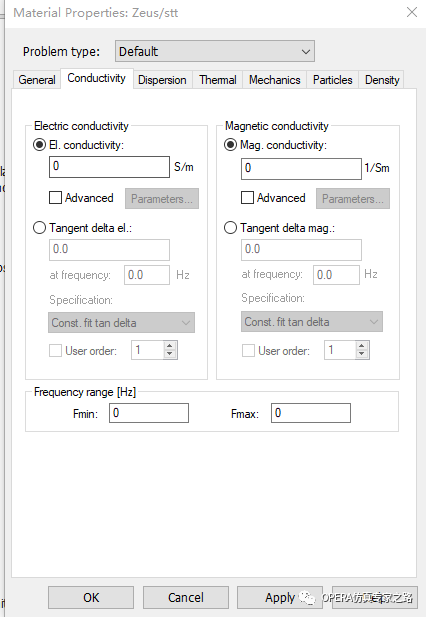Expand electric Specification Const. fit tan delta

click(121, 323)
